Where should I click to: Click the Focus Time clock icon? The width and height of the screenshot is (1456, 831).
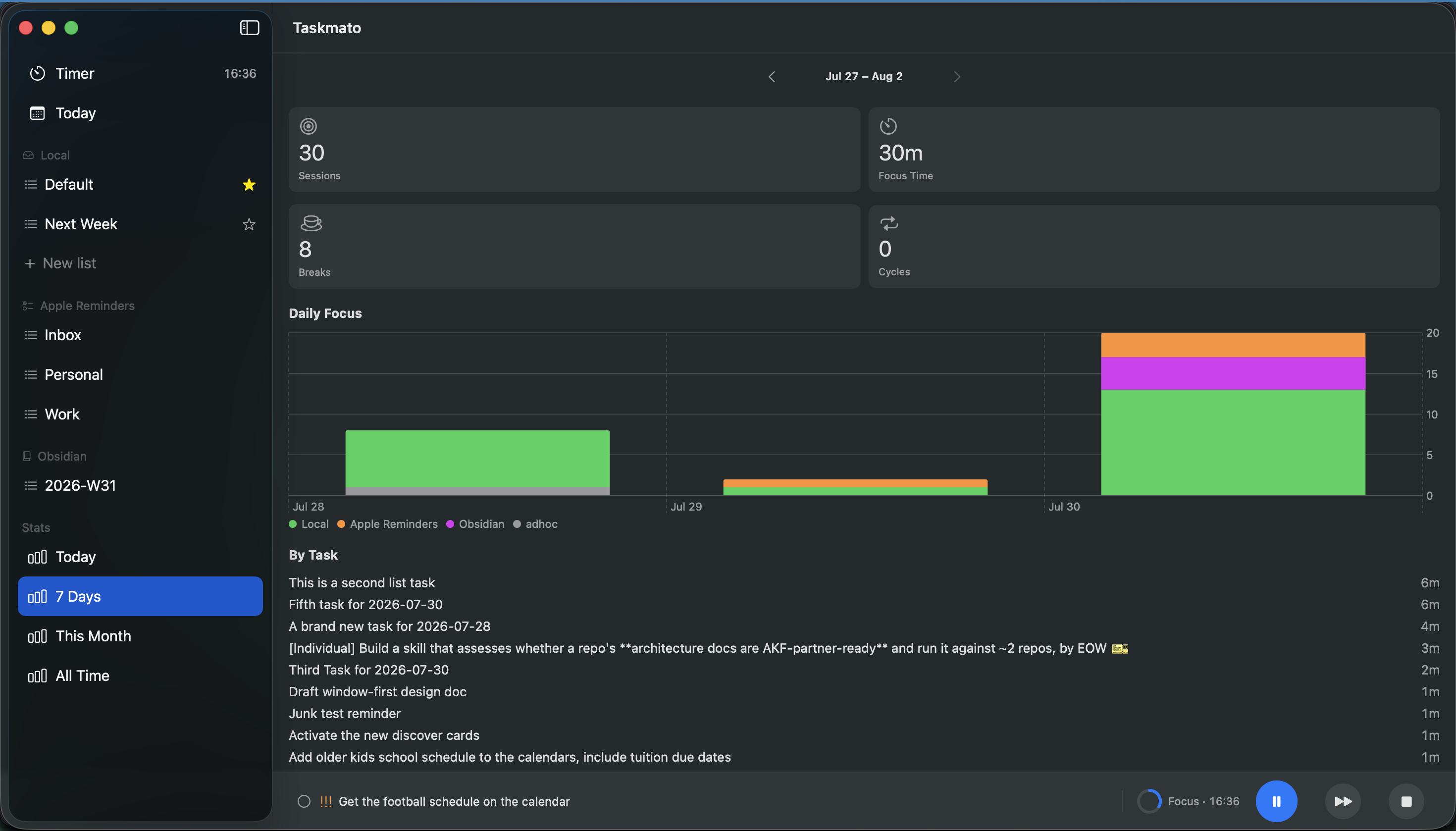(888, 126)
